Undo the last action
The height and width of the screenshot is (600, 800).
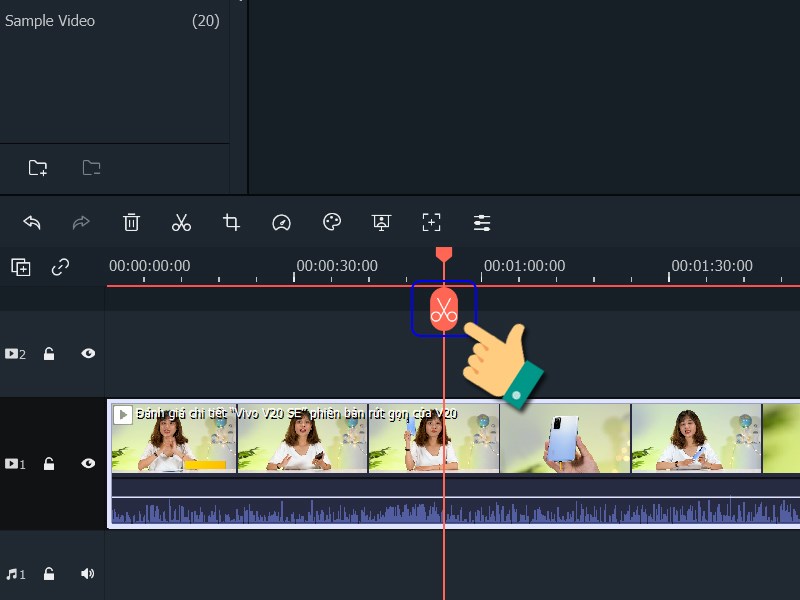31,222
